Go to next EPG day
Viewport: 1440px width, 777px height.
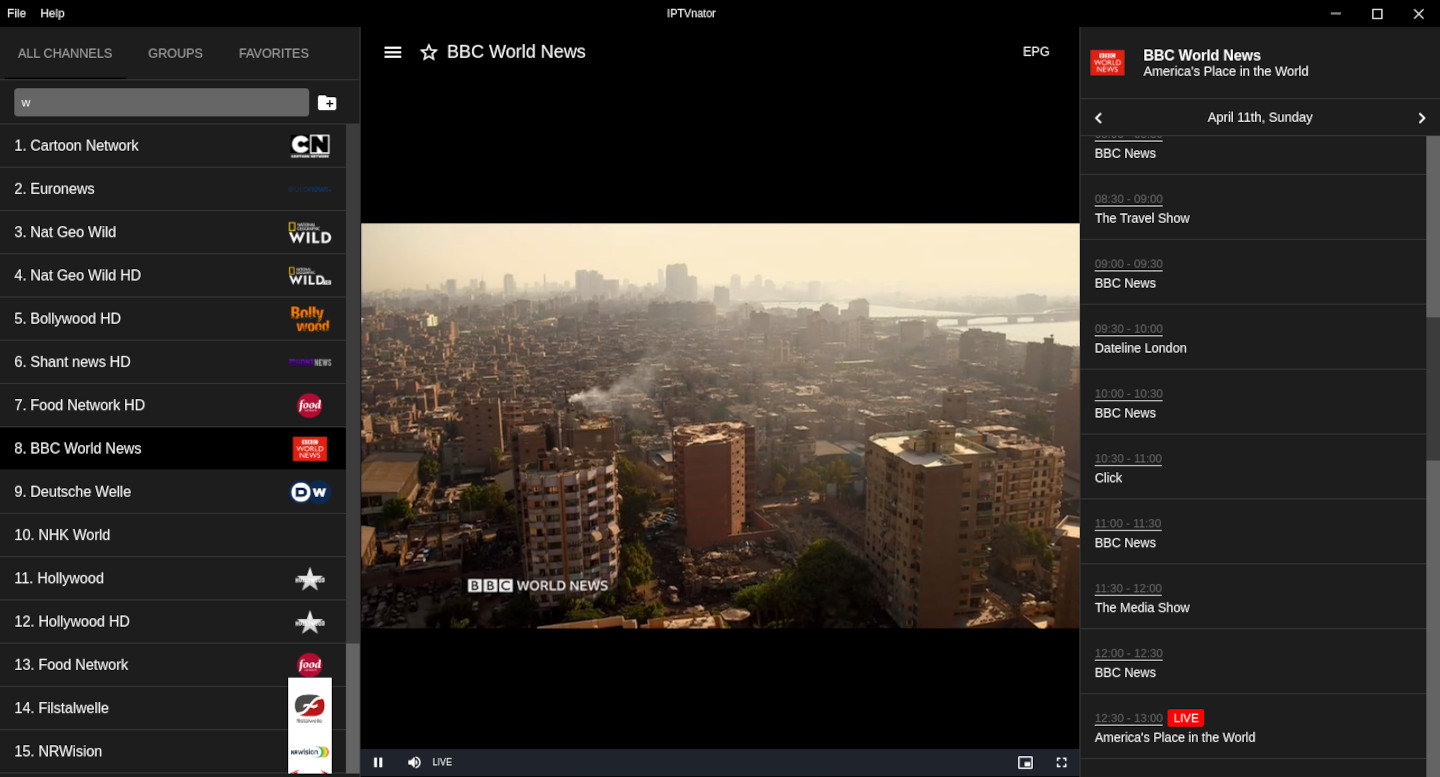[x=1421, y=118]
